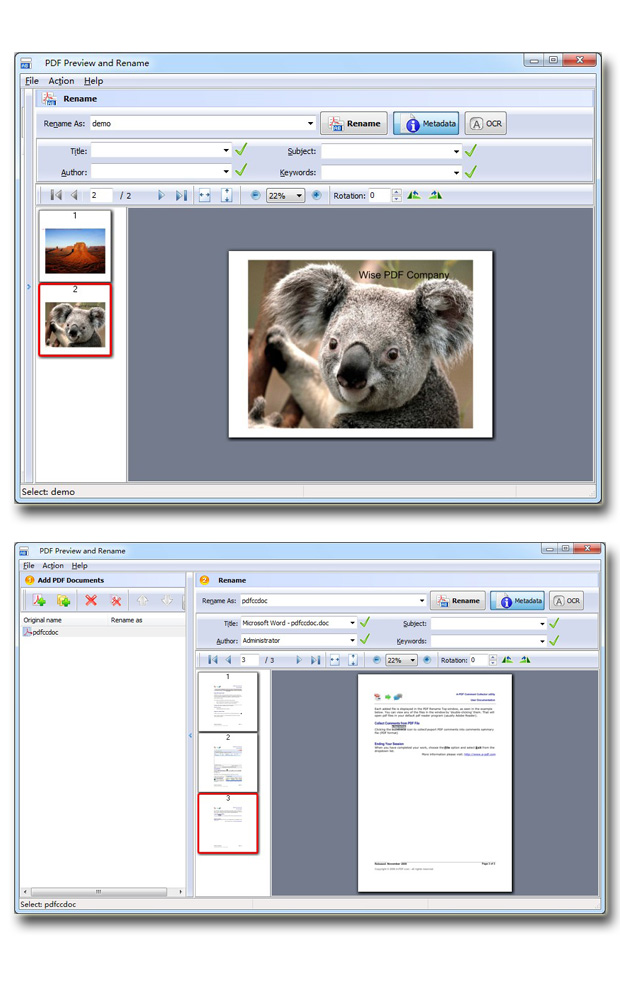This screenshot has width=620, height=992.
Task: Adjust Rotation stepper in bottom window
Action: tap(493, 660)
